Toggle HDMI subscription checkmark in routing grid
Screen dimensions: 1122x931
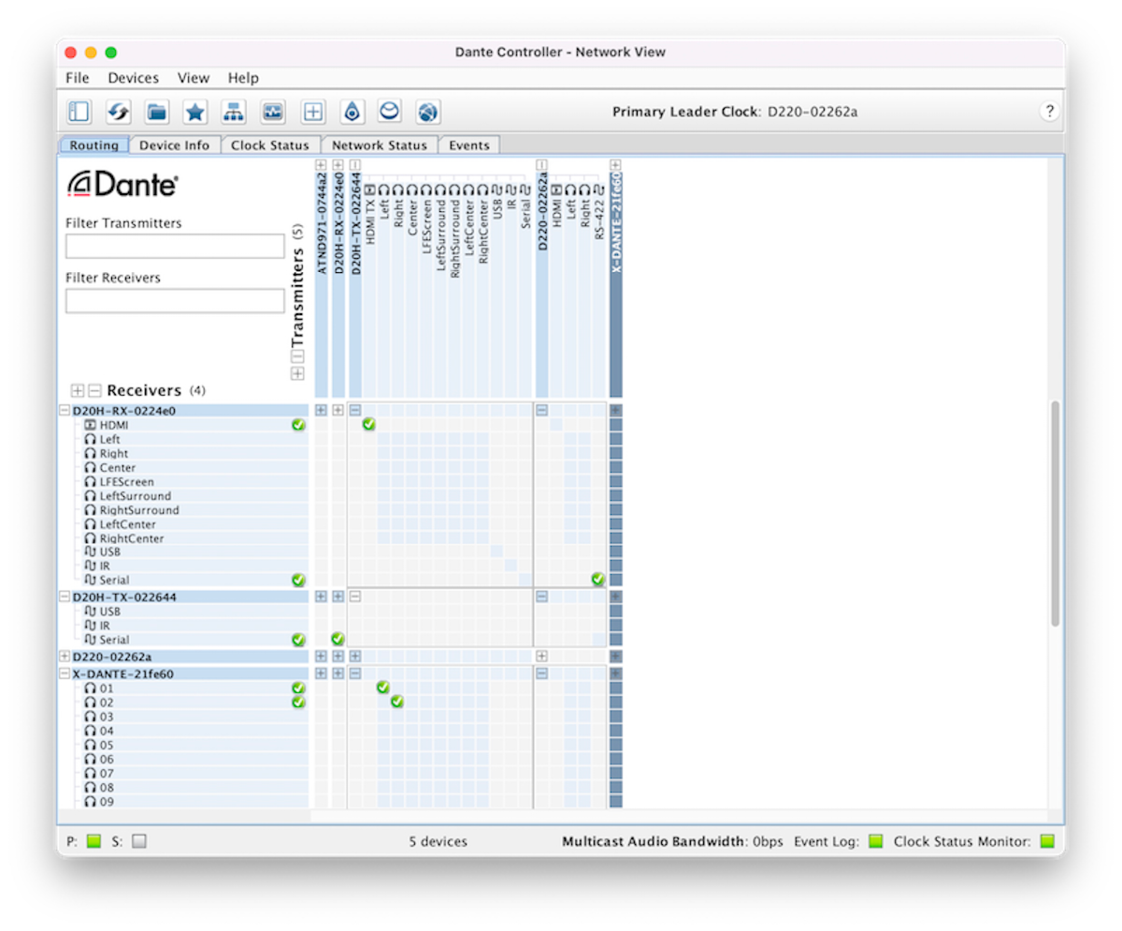click(369, 425)
